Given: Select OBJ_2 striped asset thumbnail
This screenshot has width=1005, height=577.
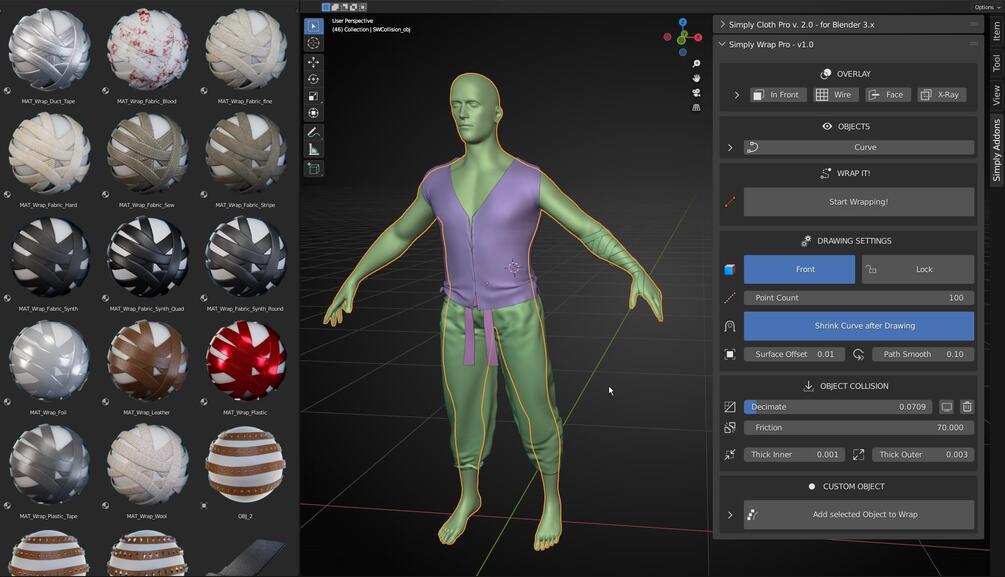Looking at the screenshot, I should [245, 465].
